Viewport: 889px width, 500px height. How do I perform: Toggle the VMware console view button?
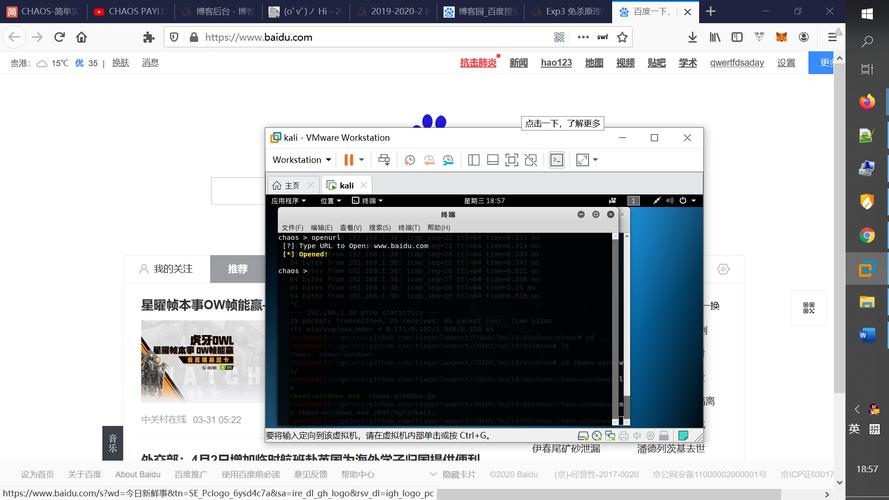(x=557, y=160)
